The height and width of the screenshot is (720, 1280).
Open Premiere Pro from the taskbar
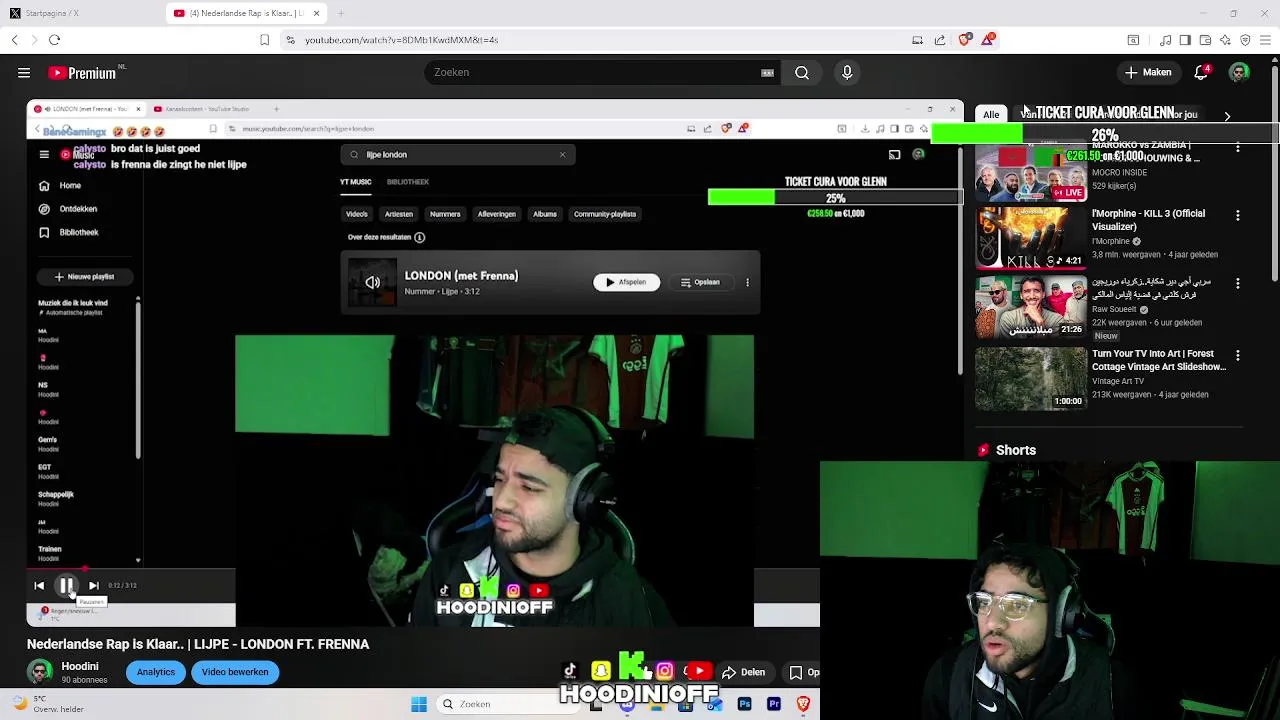[774, 704]
